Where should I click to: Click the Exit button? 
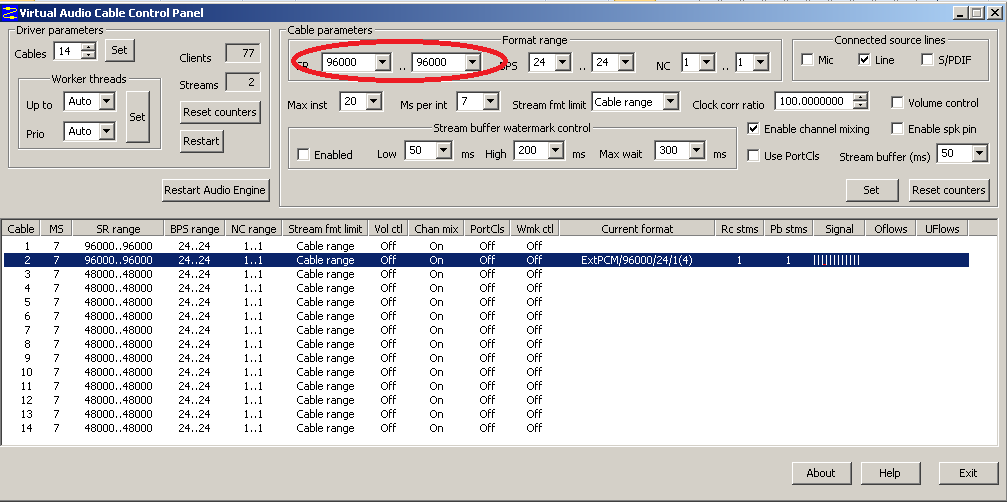[968, 473]
